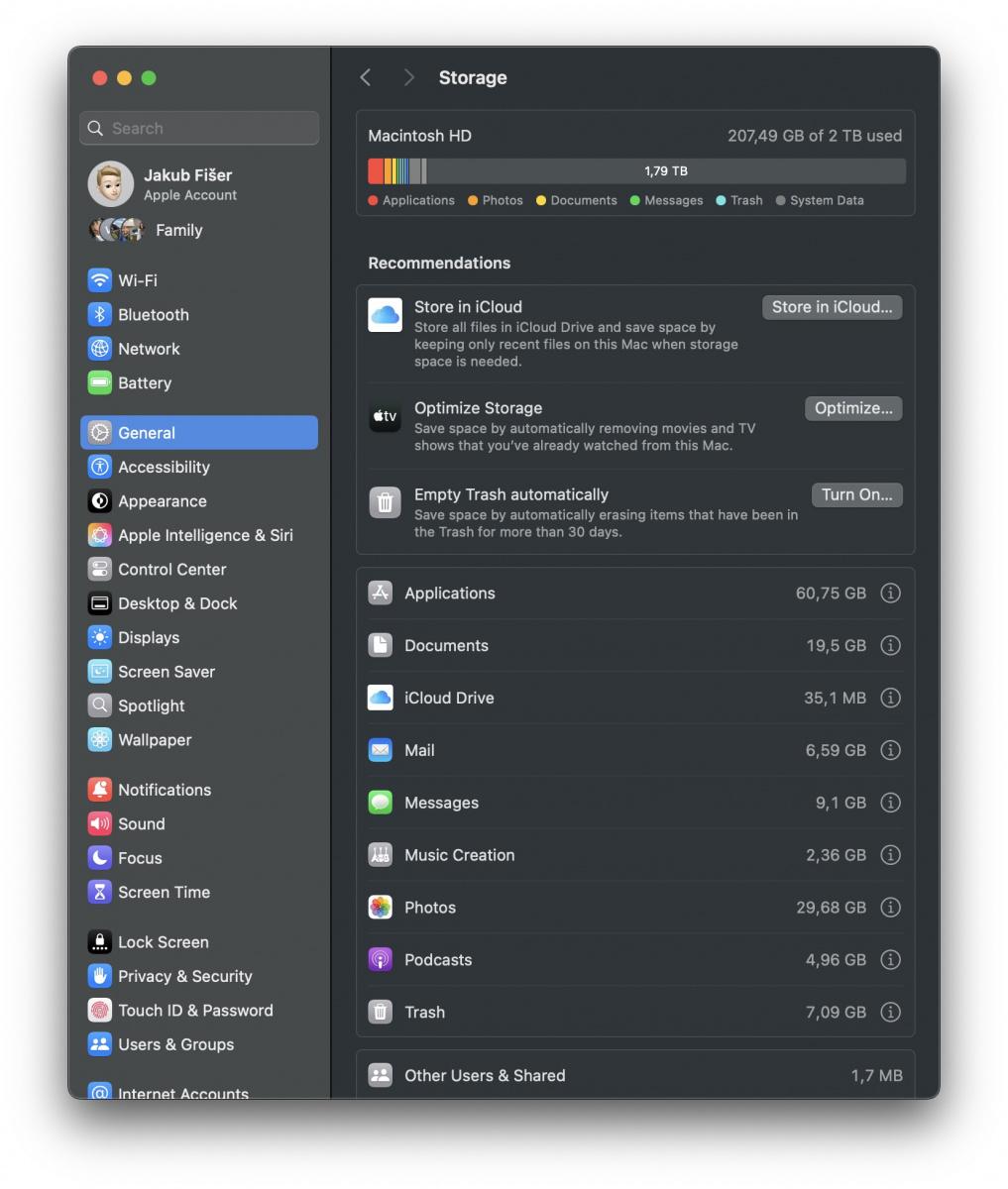Show info for Messages storage
This screenshot has width=1008, height=1189.
point(891,803)
